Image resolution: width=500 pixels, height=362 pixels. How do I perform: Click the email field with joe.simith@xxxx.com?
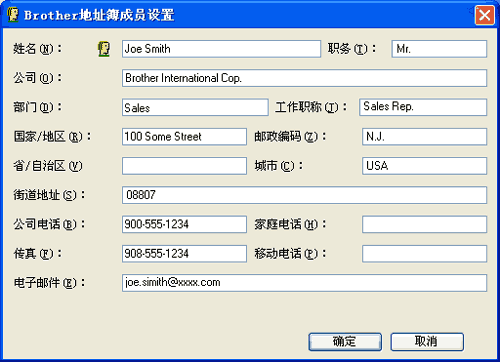[304, 283]
